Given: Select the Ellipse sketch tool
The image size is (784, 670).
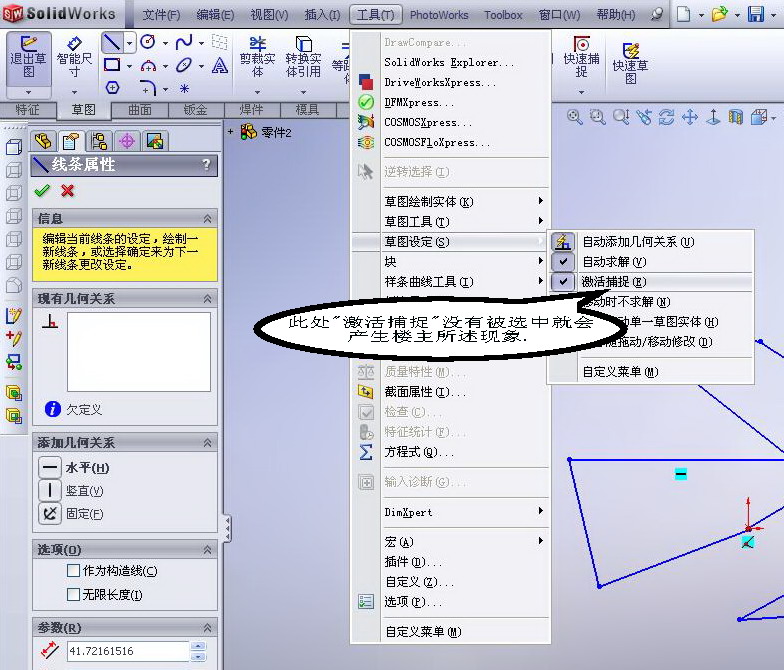Looking at the screenshot, I should pyautogui.click(x=184, y=65).
